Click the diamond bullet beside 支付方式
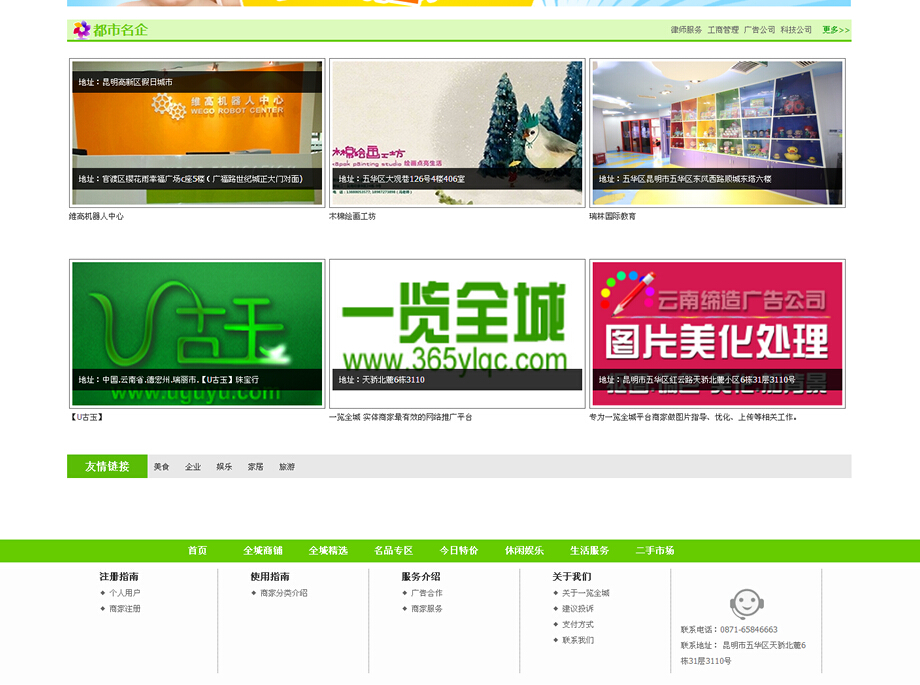Screen dimensions: 920x685 tap(553, 625)
